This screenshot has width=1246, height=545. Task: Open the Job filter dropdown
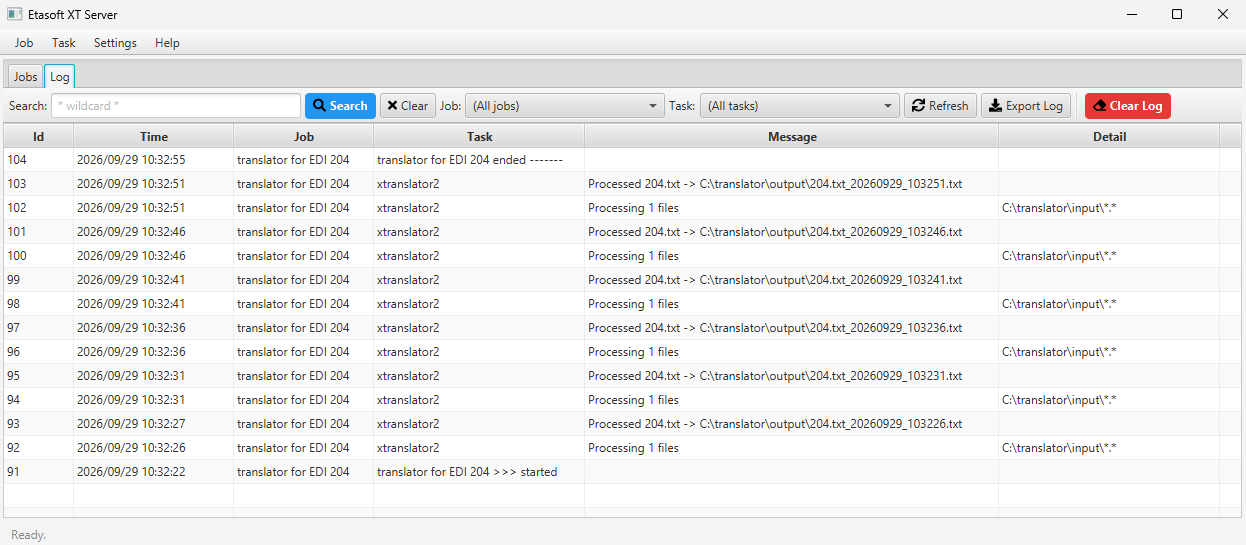tap(565, 106)
